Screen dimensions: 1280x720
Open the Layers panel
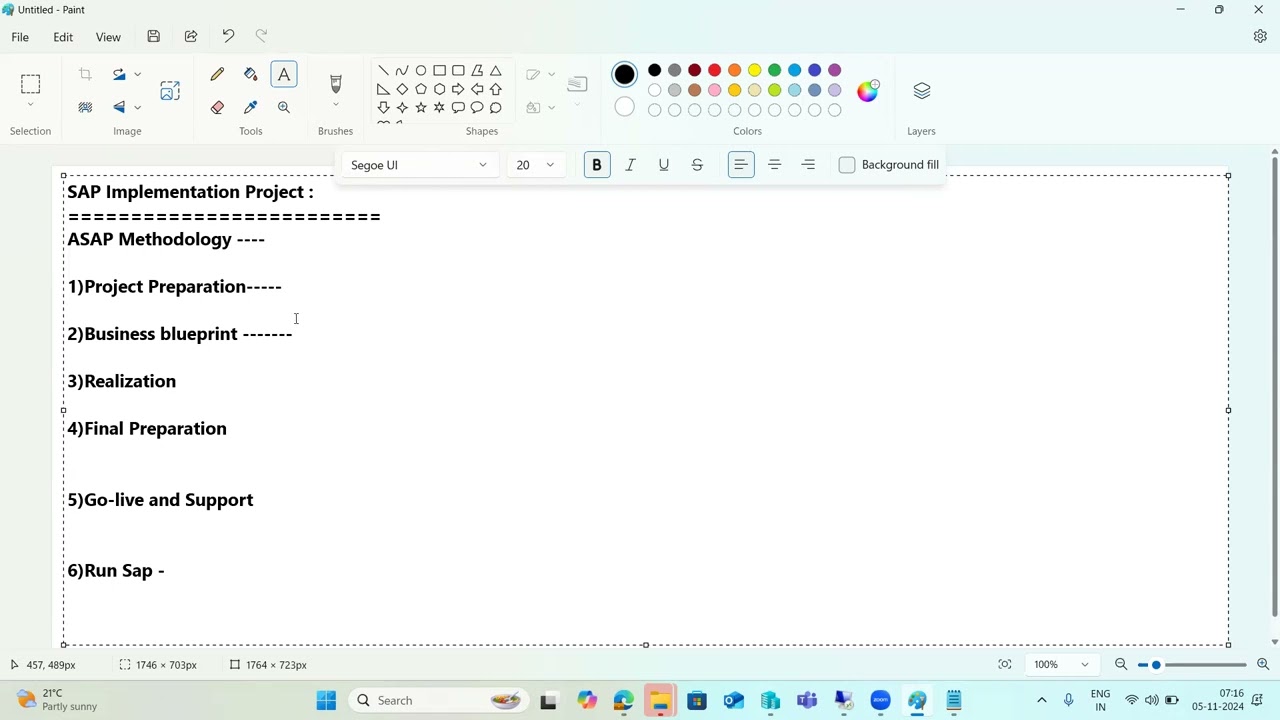tap(922, 91)
